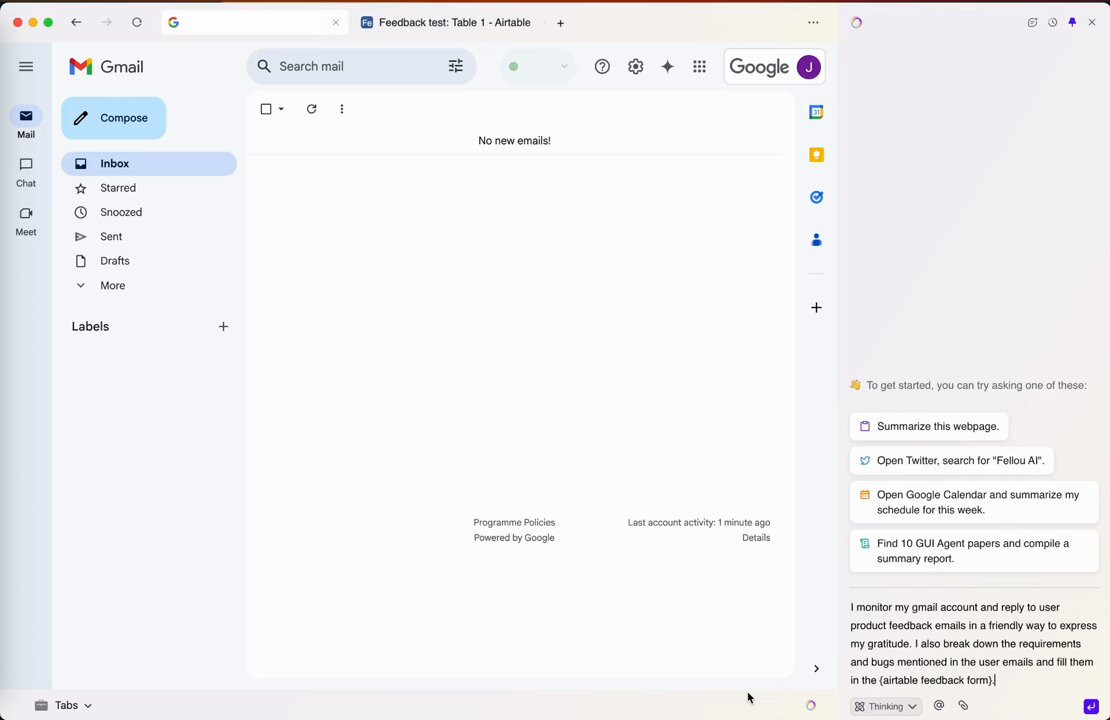Viewport: 1110px width, 720px height.
Task: Click the Powered by Google link
Action: click(514, 538)
